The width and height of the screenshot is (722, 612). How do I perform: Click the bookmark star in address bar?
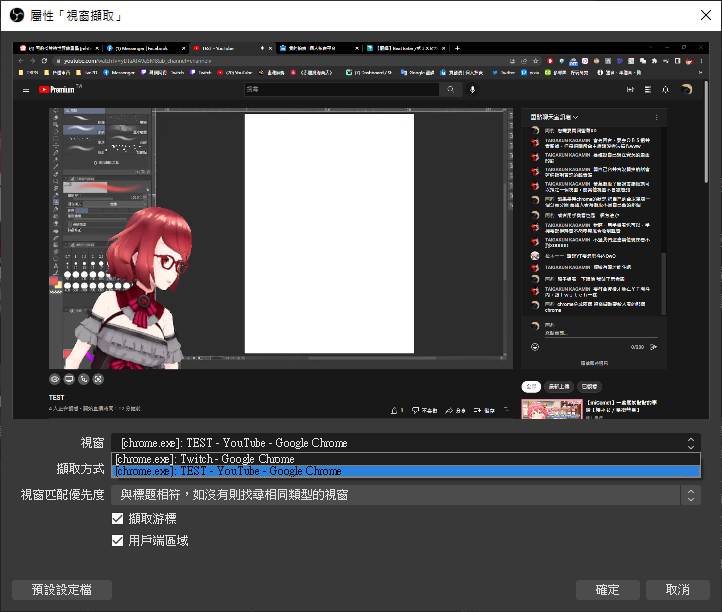536,61
